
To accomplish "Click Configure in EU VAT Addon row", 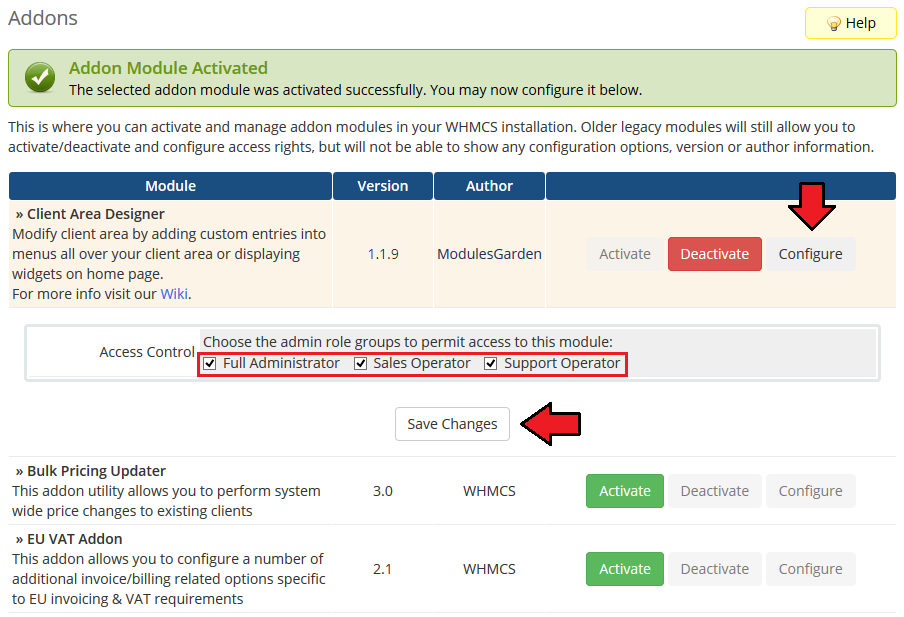I will 810,569.
